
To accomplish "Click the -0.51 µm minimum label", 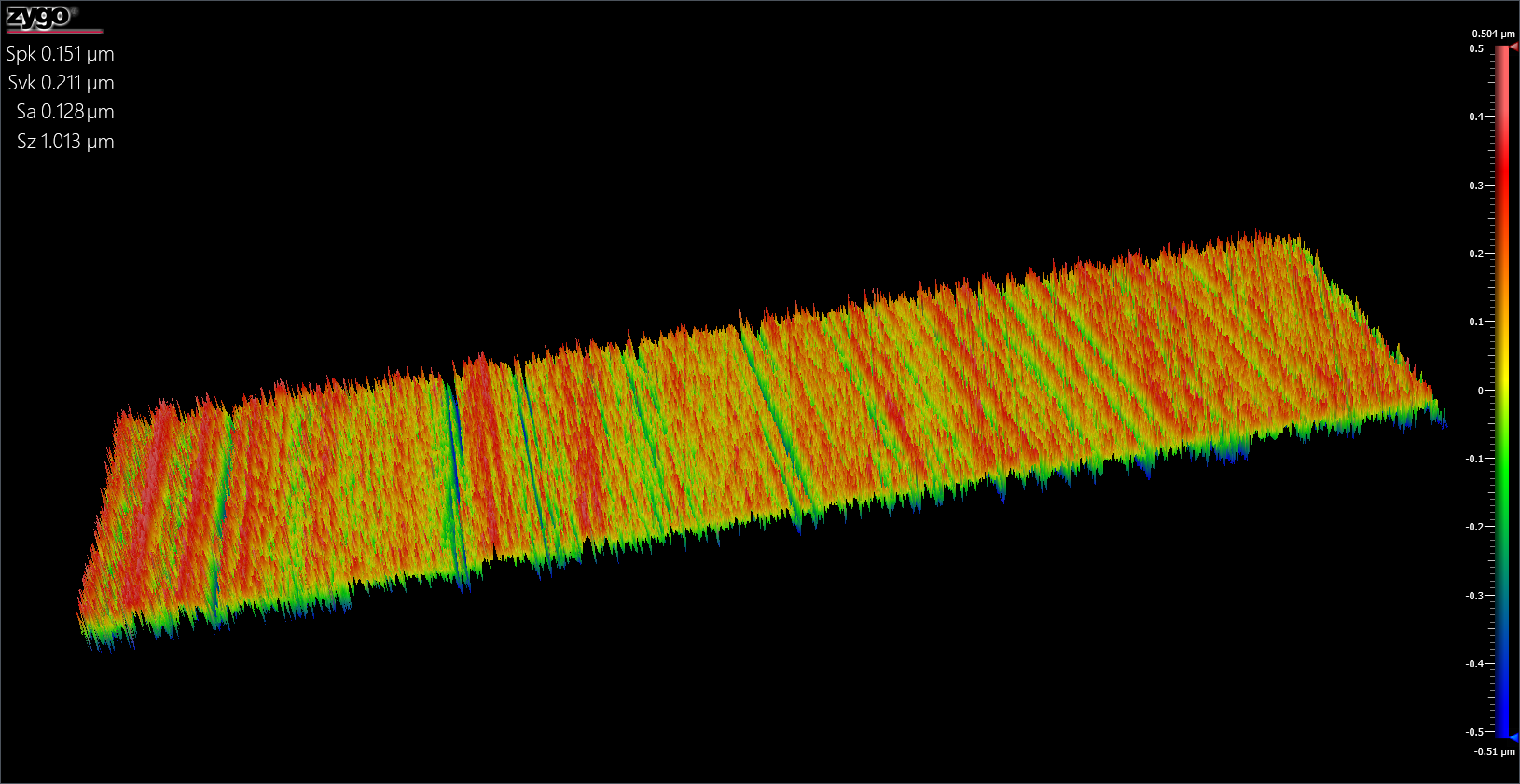I will (1494, 751).
